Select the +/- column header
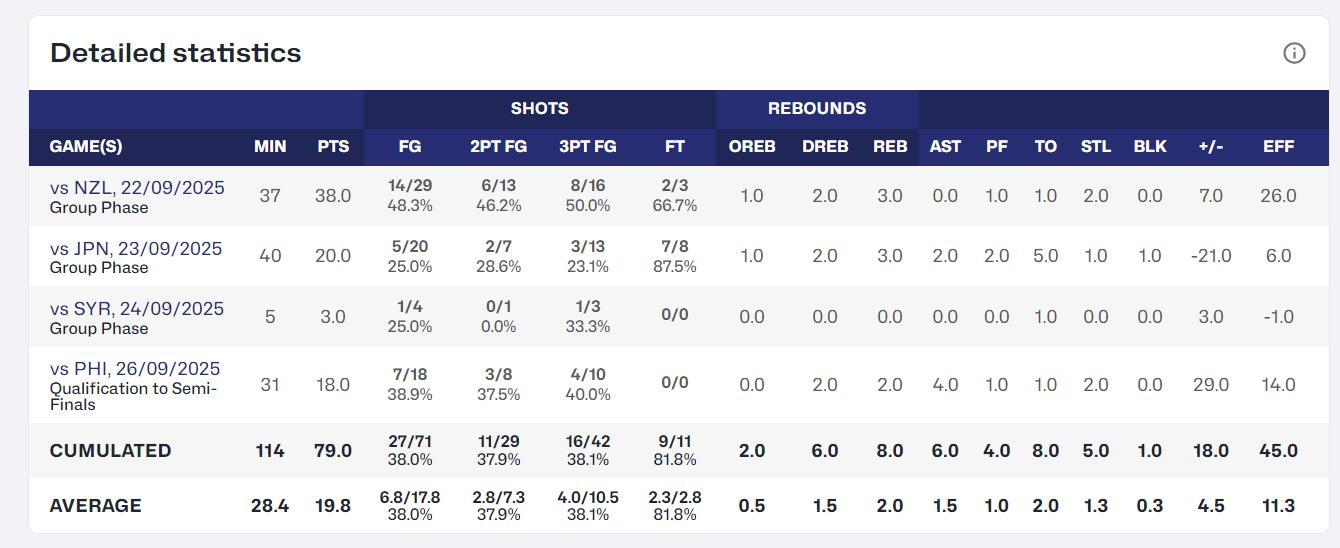Viewport: 1340px width, 548px height. pos(1211,146)
